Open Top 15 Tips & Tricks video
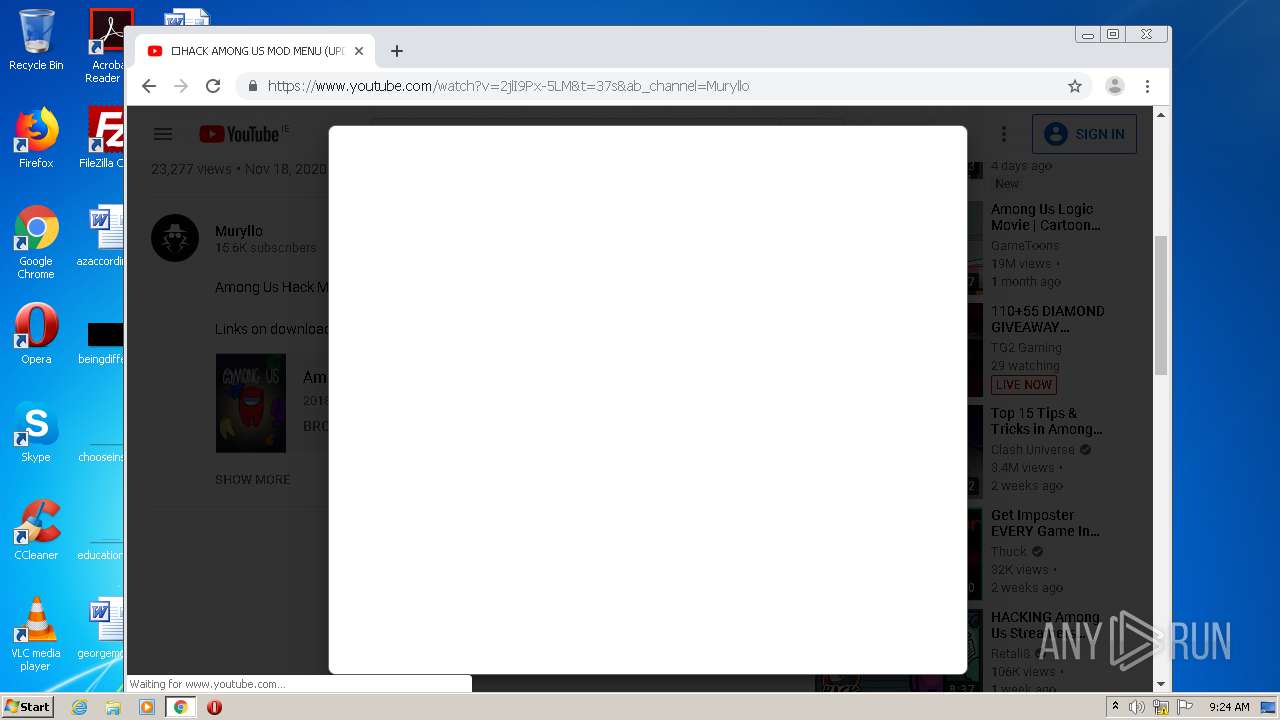 (x=1046, y=421)
